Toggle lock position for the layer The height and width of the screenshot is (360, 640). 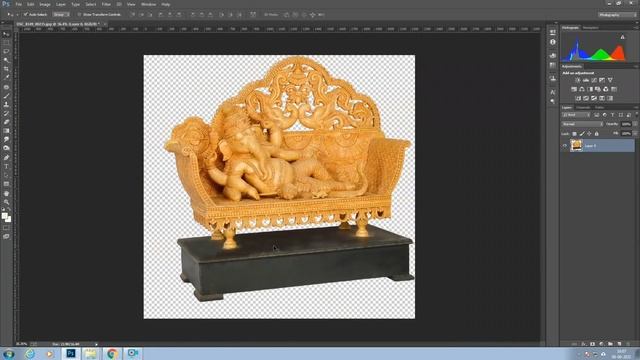click(x=589, y=133)
